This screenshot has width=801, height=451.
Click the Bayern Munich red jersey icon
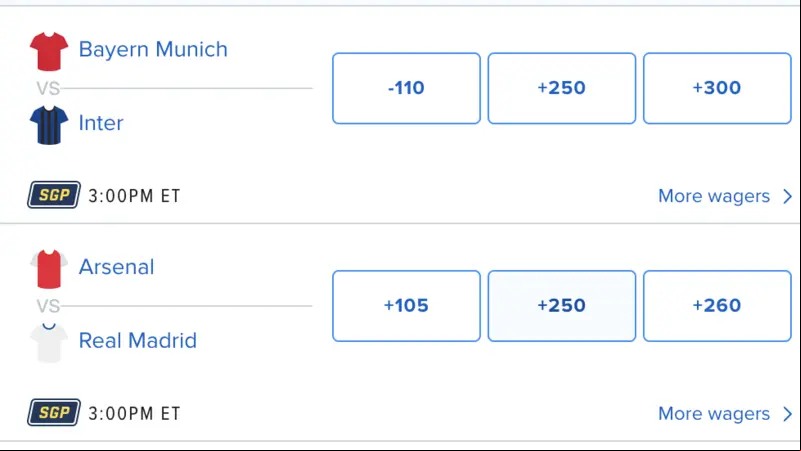49,51
